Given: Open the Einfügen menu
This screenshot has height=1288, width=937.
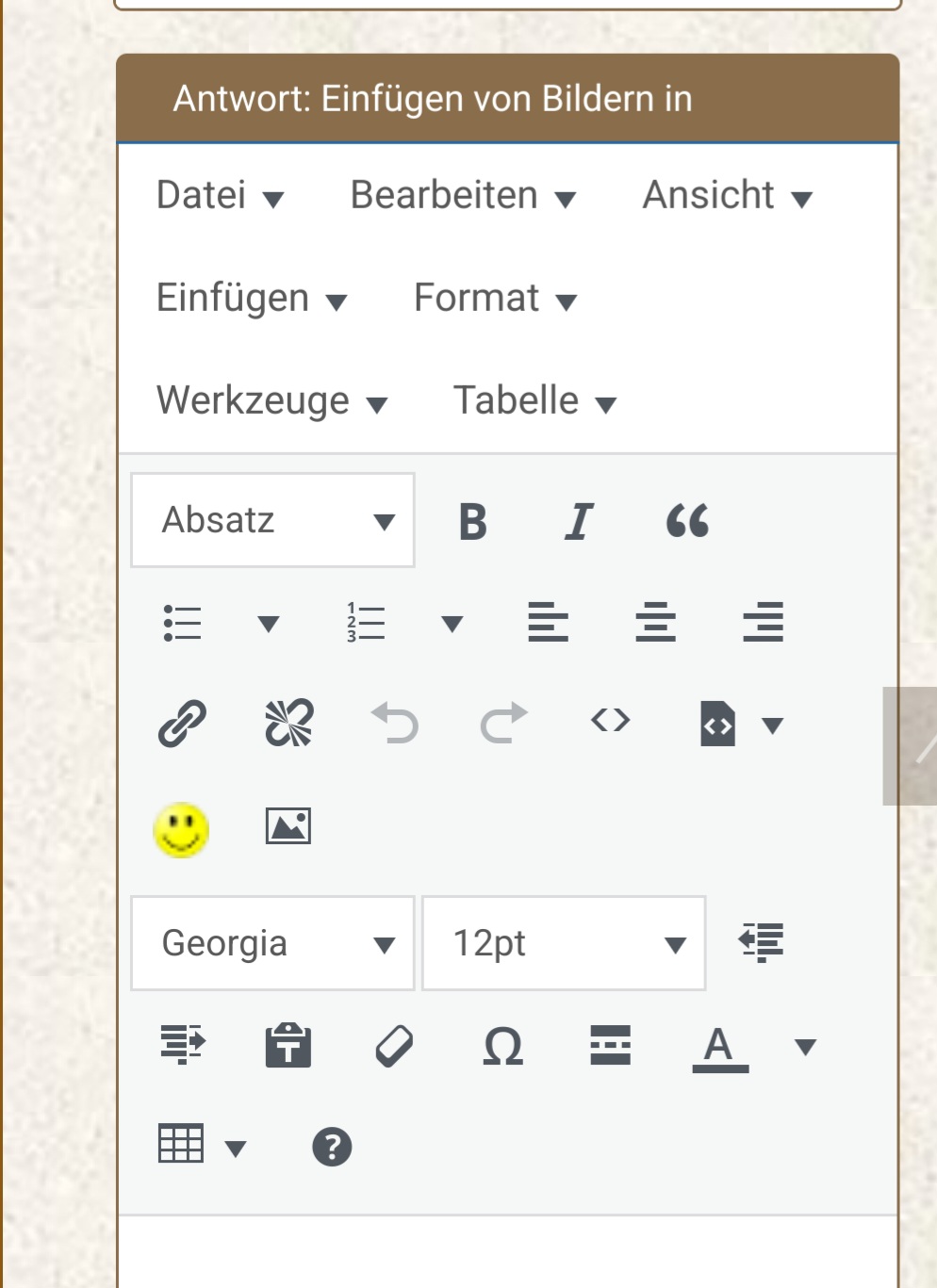Looking at the screenshot, I should (x=252, y=299).
